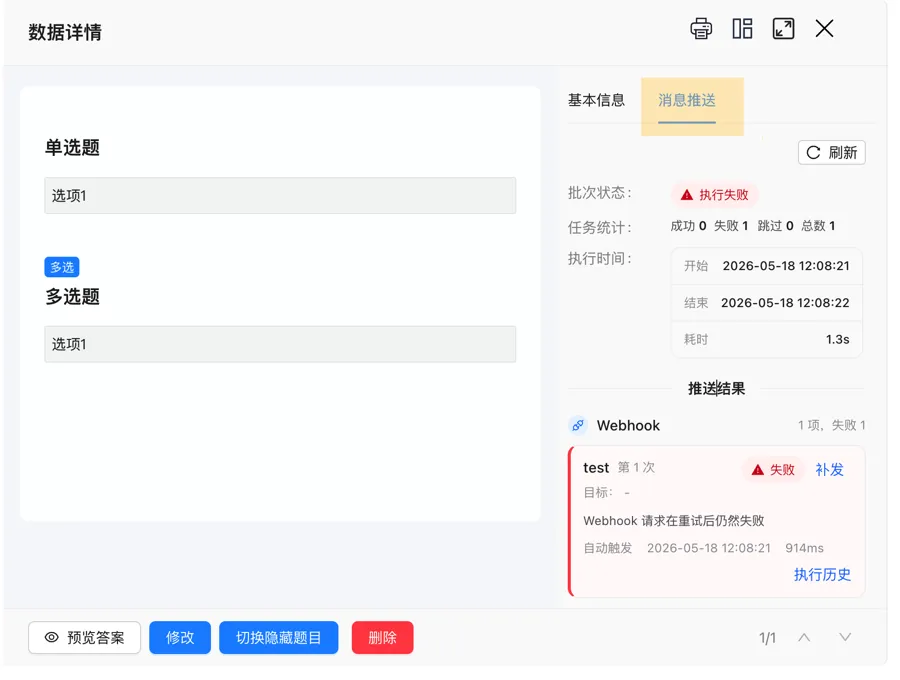
Task: Click '1 项, 失败 1' summary
Action: [x=831, y=425]
